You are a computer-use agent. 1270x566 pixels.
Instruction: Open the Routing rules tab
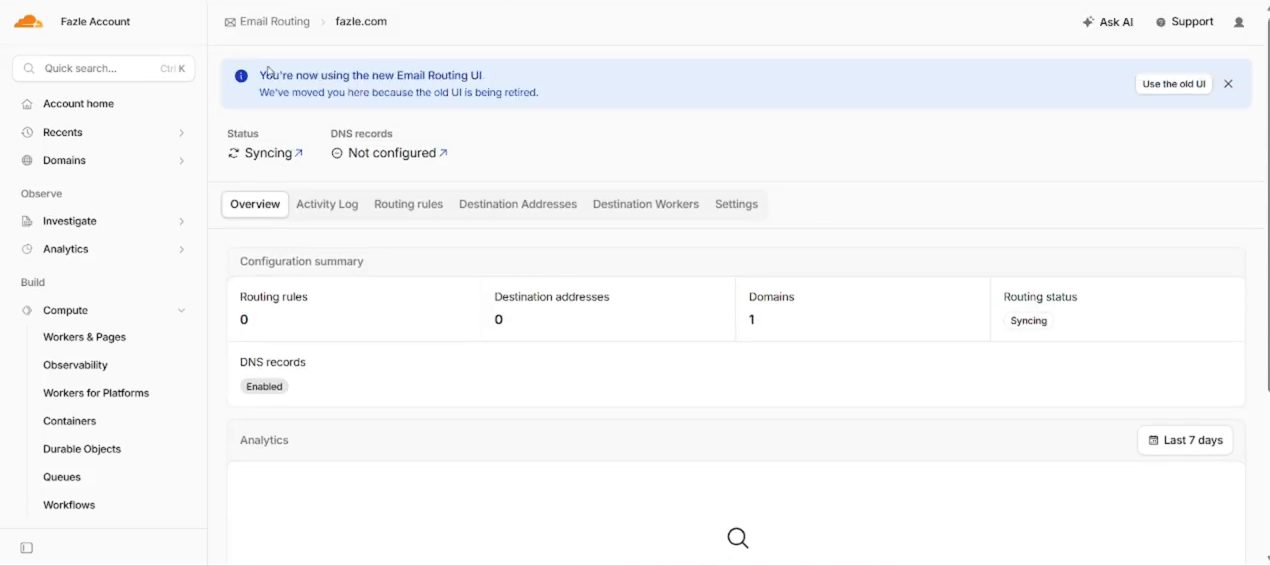[408, 204]
